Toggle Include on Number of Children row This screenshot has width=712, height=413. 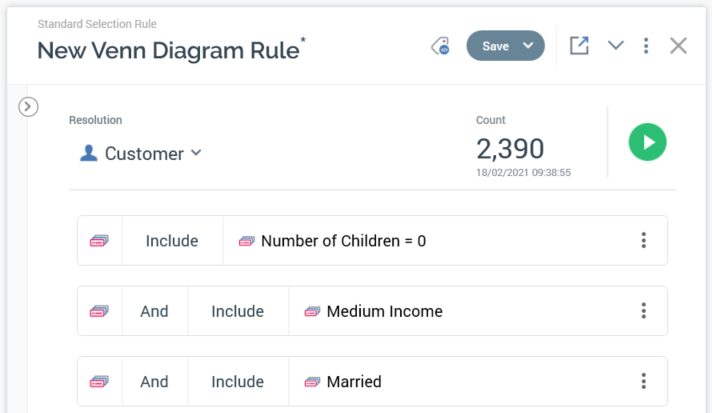coord(172,241)
